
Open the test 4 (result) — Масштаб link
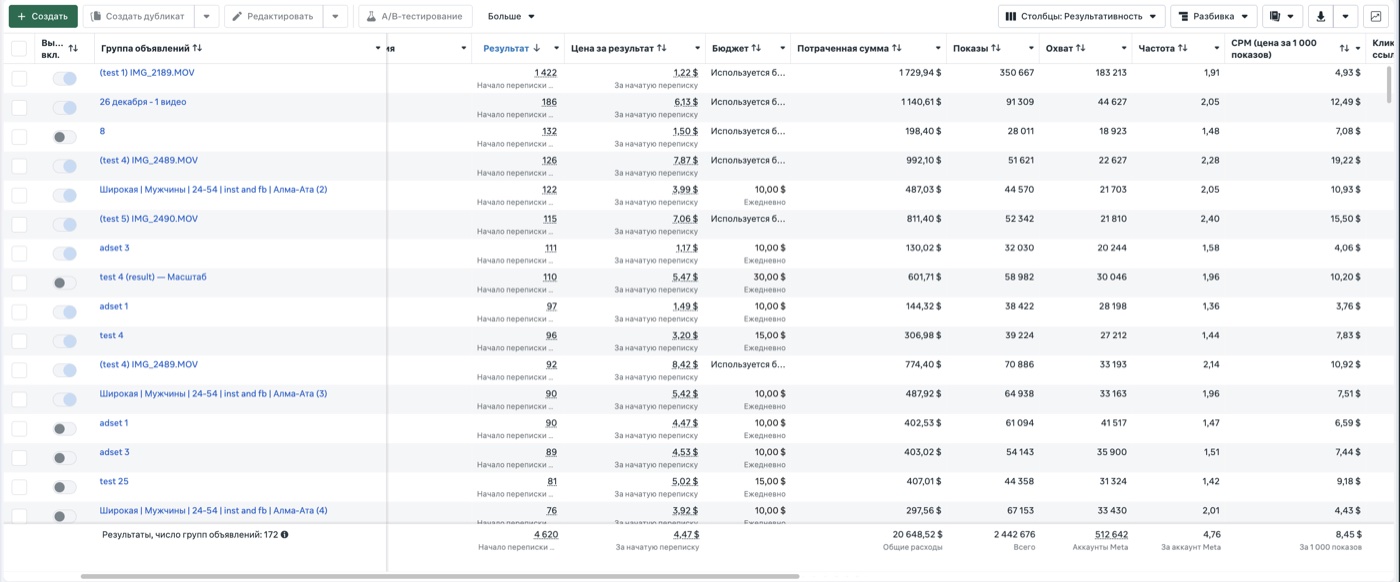pos(153,277)
